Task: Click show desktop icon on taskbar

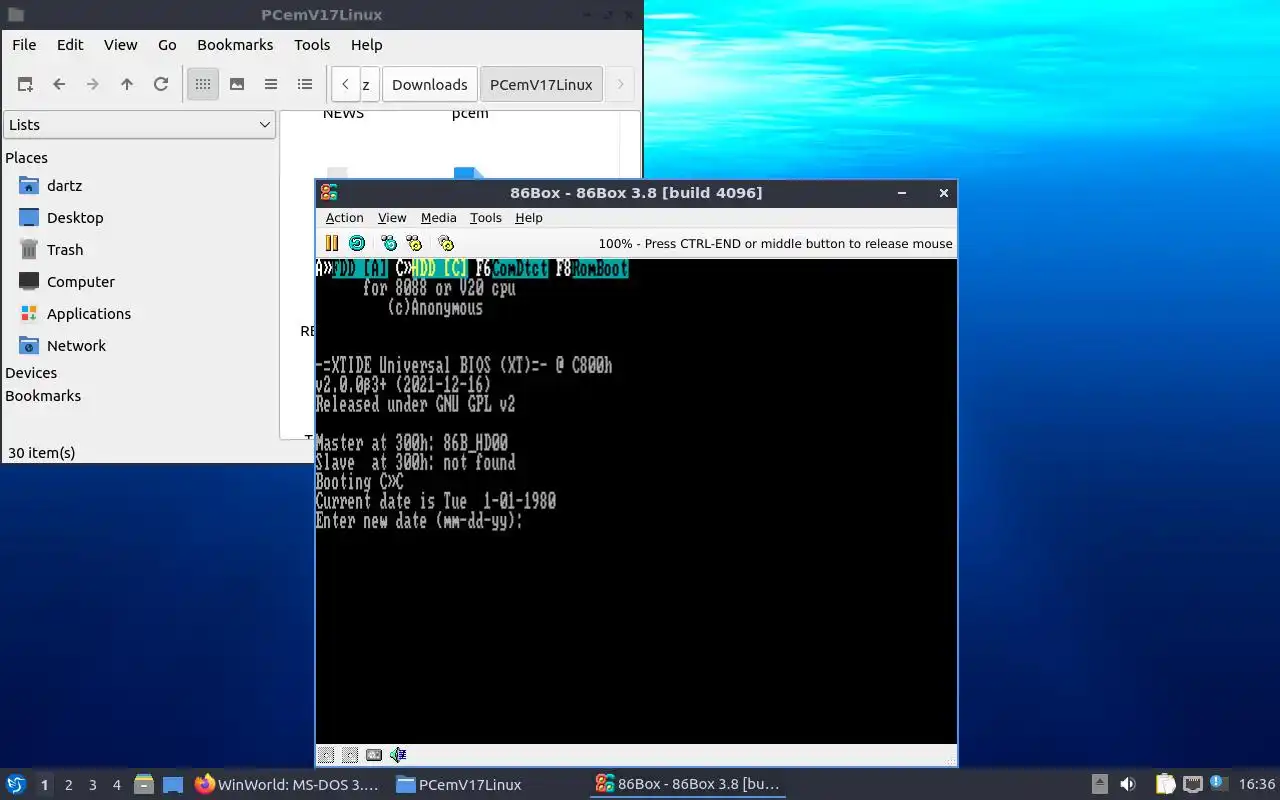Action: 173,785
